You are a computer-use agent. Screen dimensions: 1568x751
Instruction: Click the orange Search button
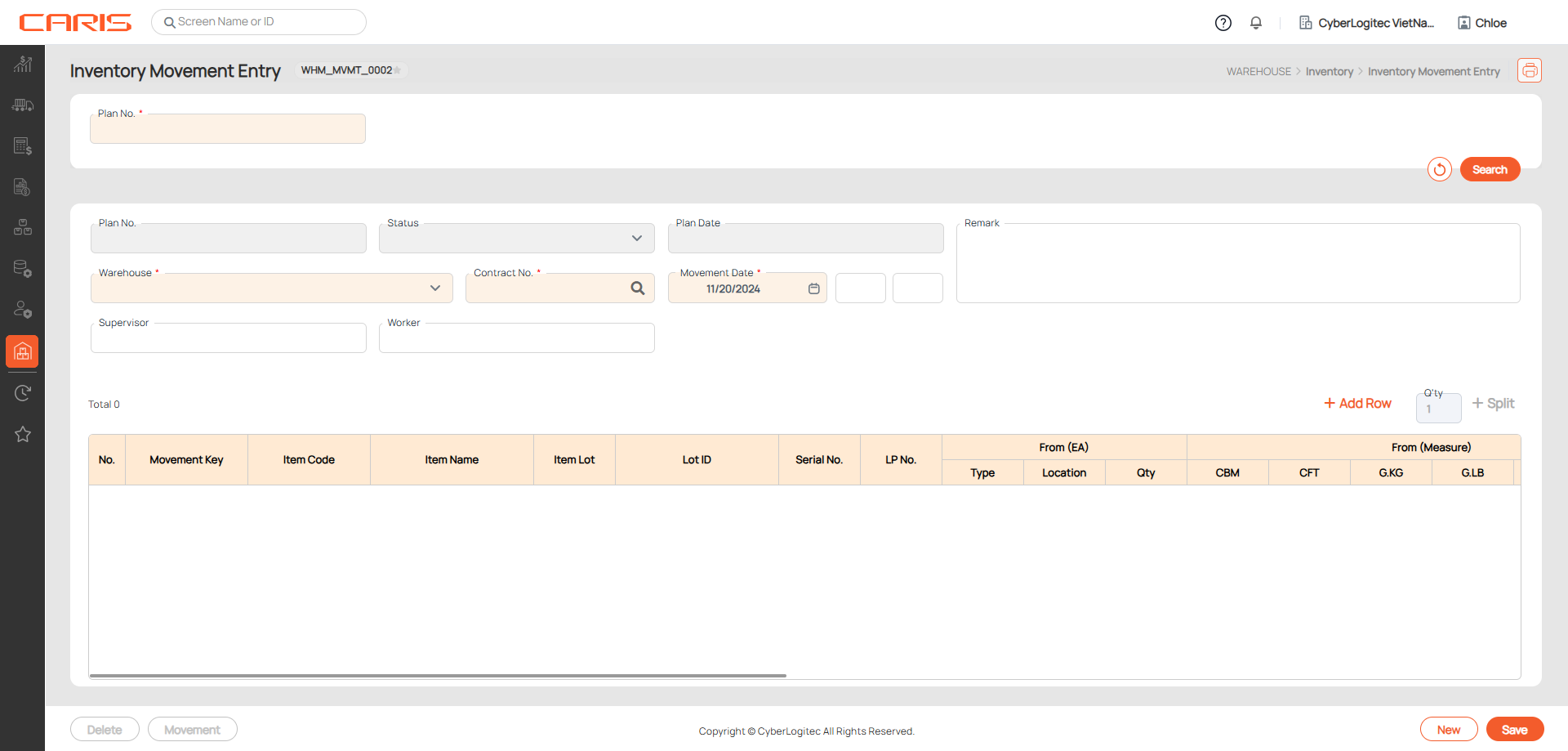click(x=1490, y=169)
